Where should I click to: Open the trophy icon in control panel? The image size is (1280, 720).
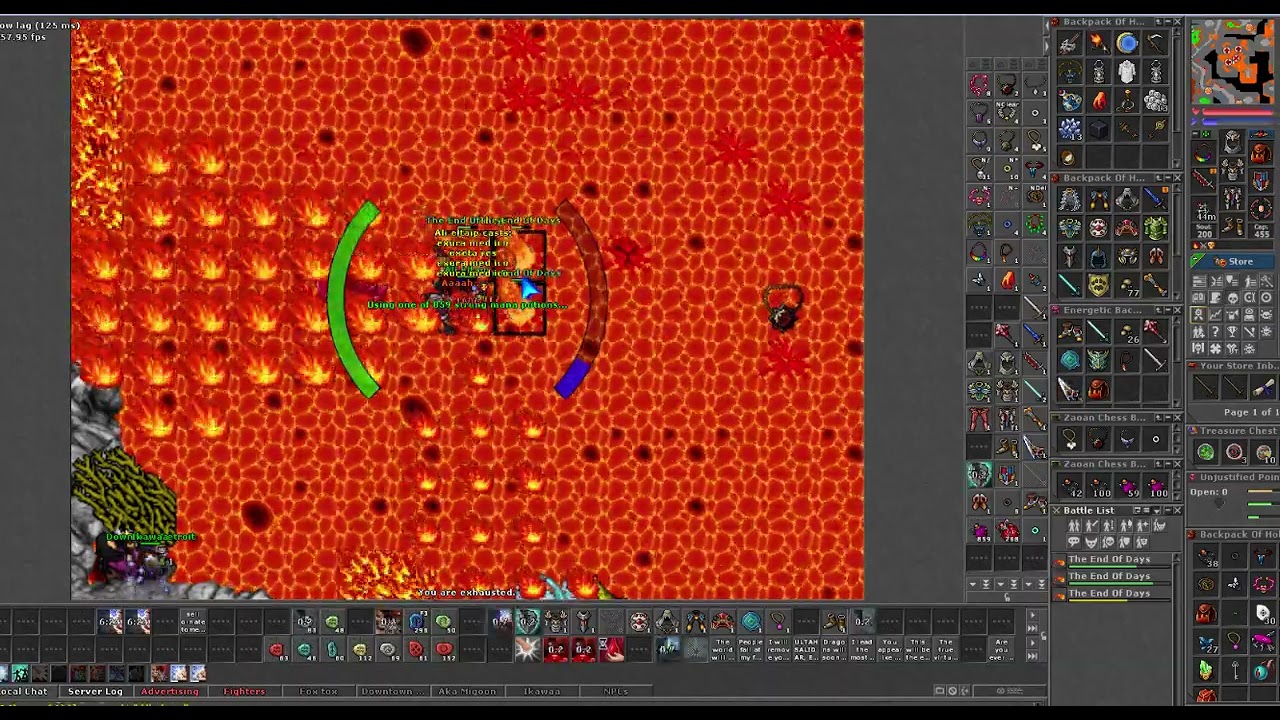tap(1232, 331)
